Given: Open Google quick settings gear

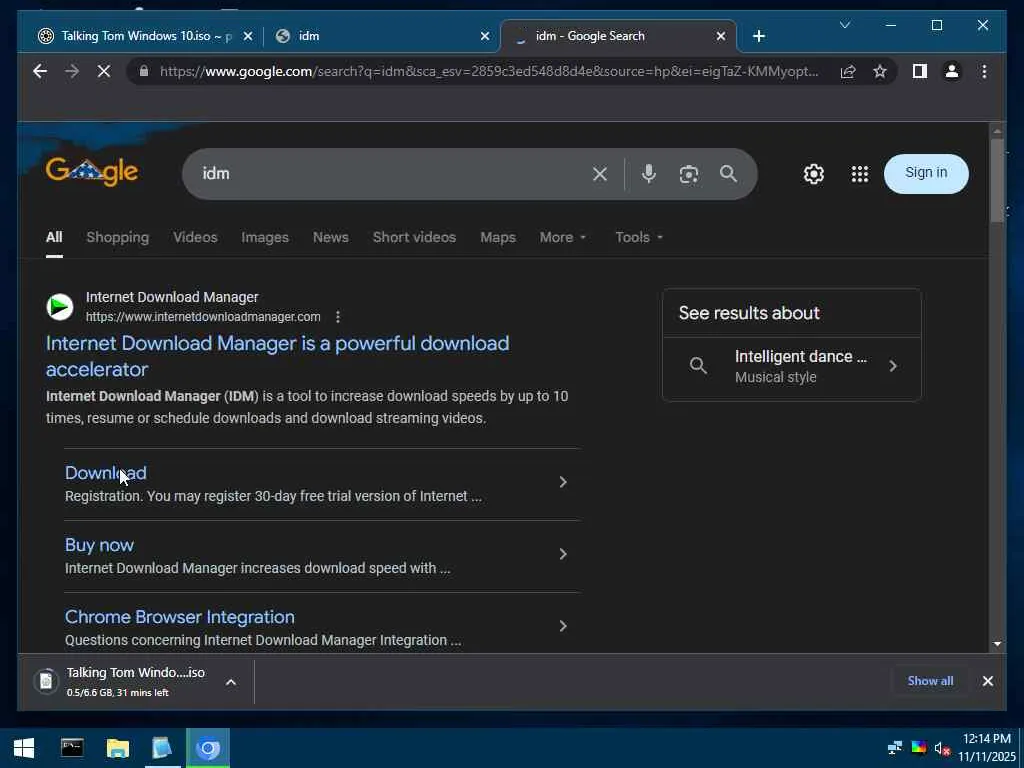Looking at the screenshot, I should click(814, 174).
